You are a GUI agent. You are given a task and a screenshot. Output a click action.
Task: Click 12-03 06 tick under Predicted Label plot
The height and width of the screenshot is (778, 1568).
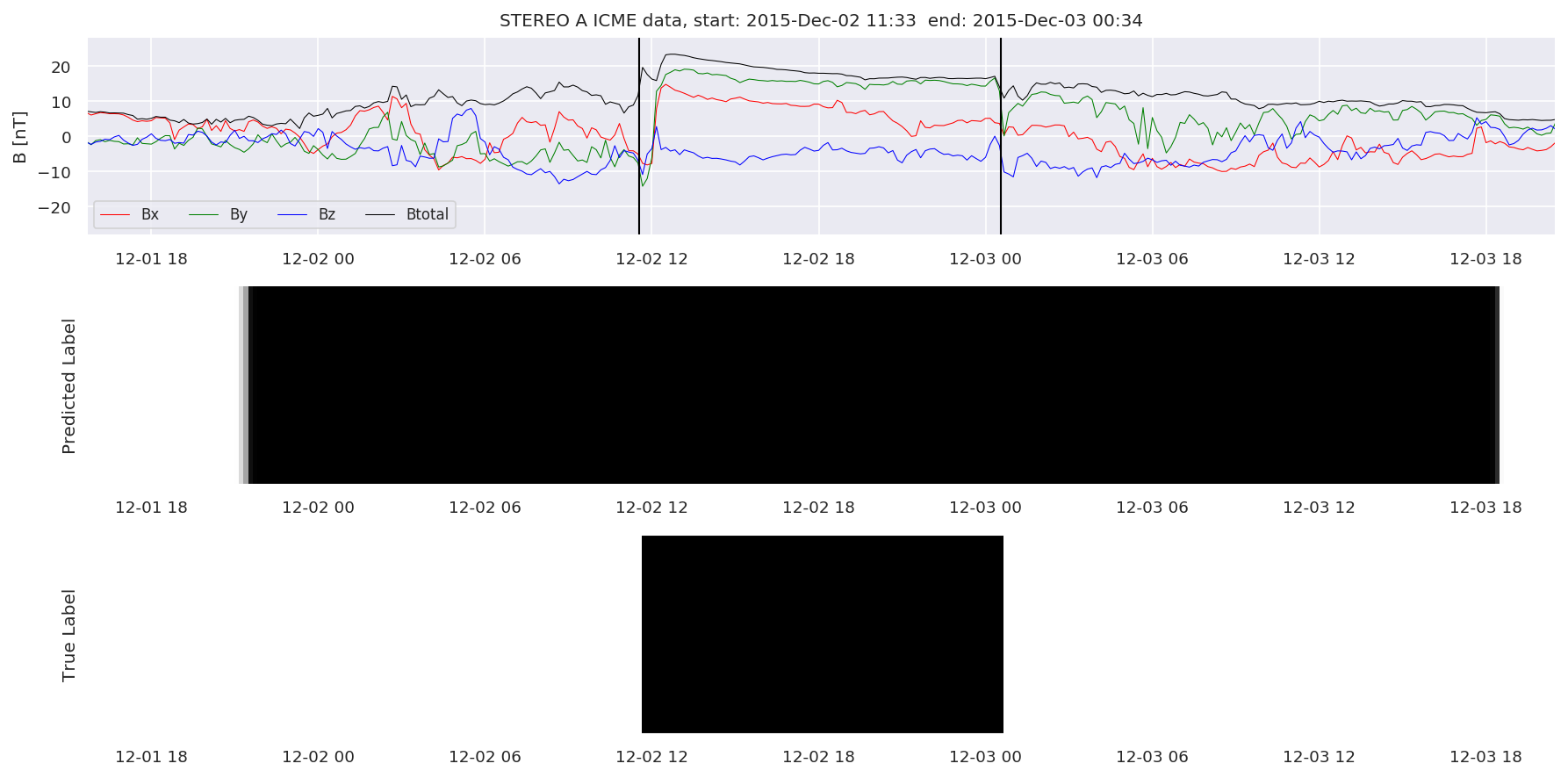[x=1152, y=508]
